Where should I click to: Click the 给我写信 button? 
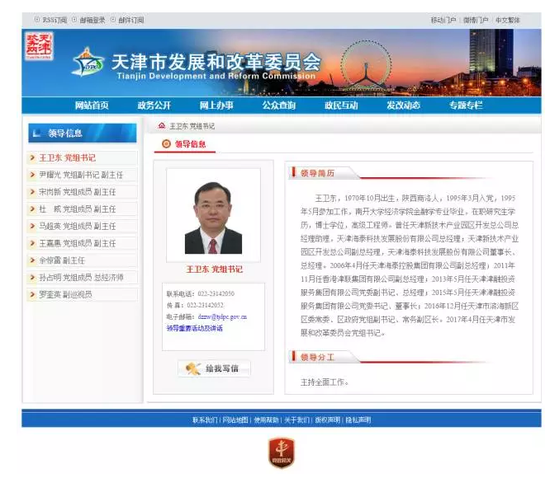point(214,368)
